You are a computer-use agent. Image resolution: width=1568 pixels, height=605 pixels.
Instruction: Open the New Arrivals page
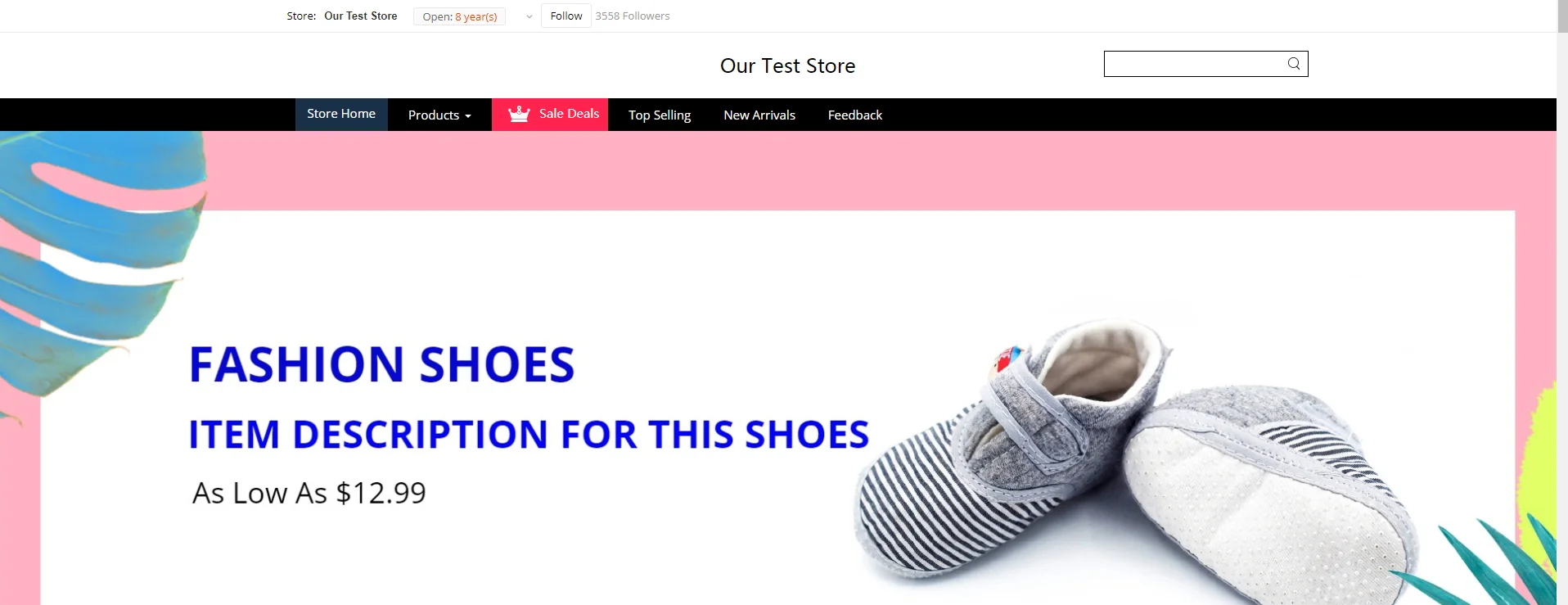[x=759, y=115]
